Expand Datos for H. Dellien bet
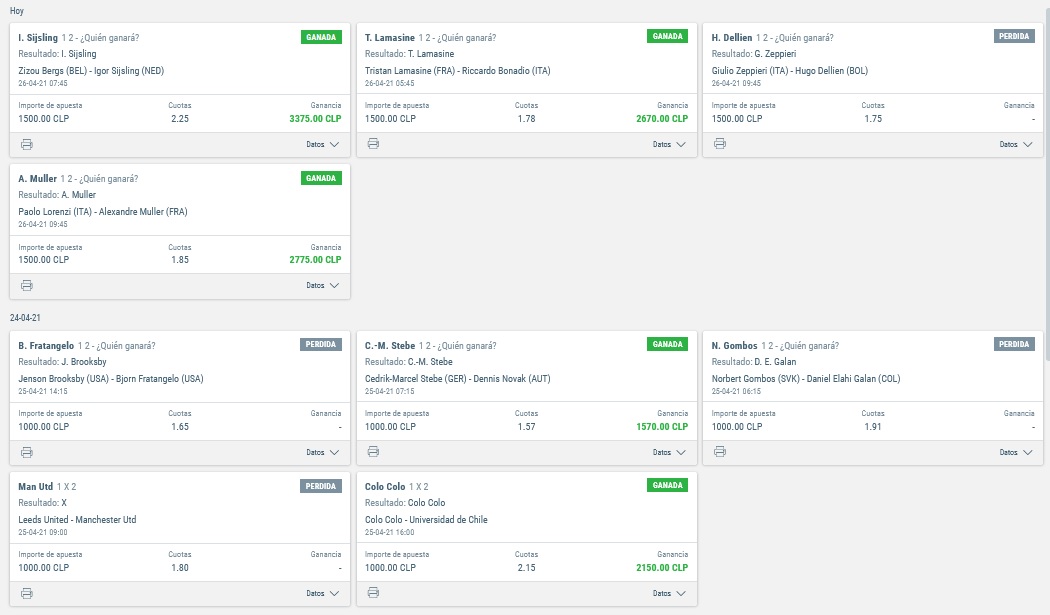1050x615 pixels. [1016, 145]
